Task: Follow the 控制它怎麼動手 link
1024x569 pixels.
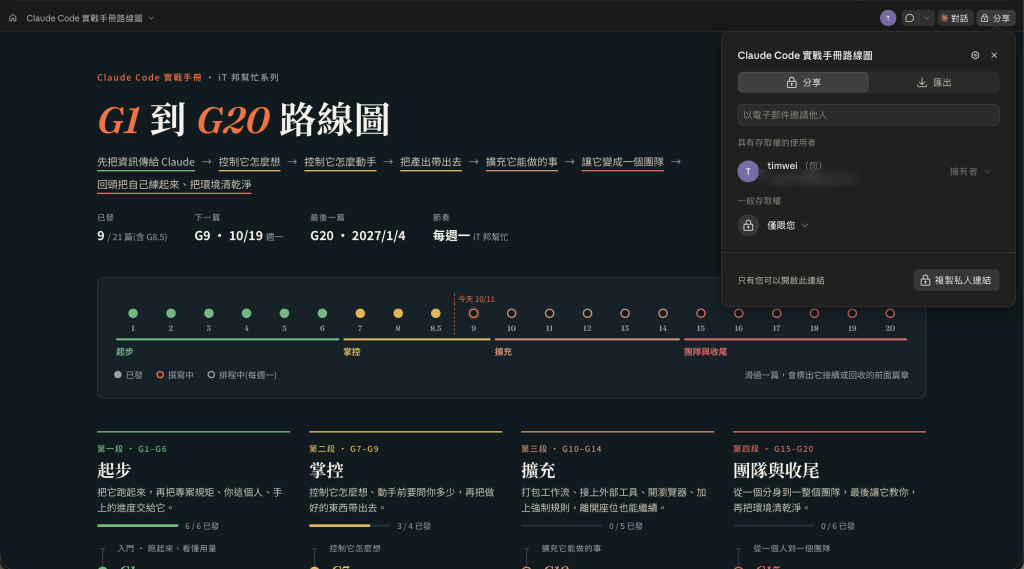Action: click(x=340, y=162)
